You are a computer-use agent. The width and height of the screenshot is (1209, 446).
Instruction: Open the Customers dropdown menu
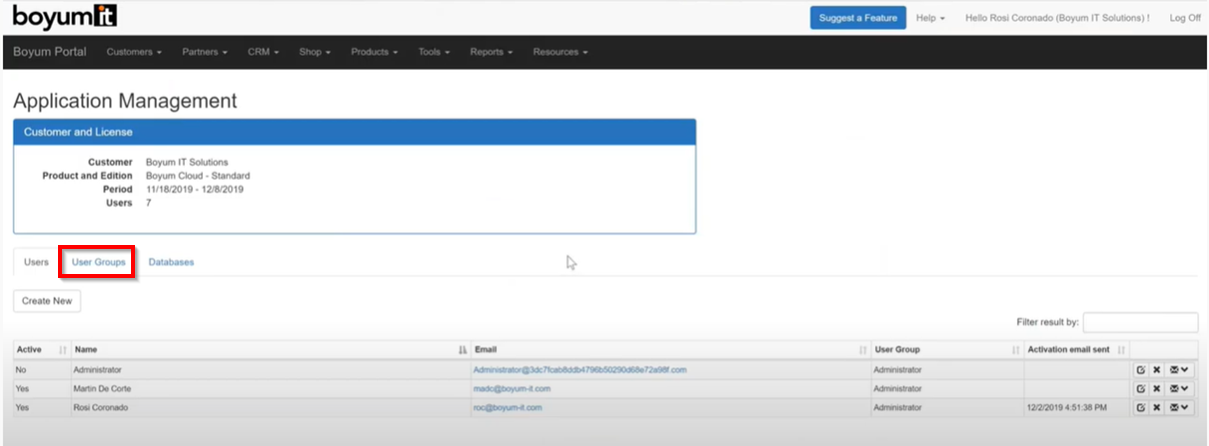[x=134, y=52]
